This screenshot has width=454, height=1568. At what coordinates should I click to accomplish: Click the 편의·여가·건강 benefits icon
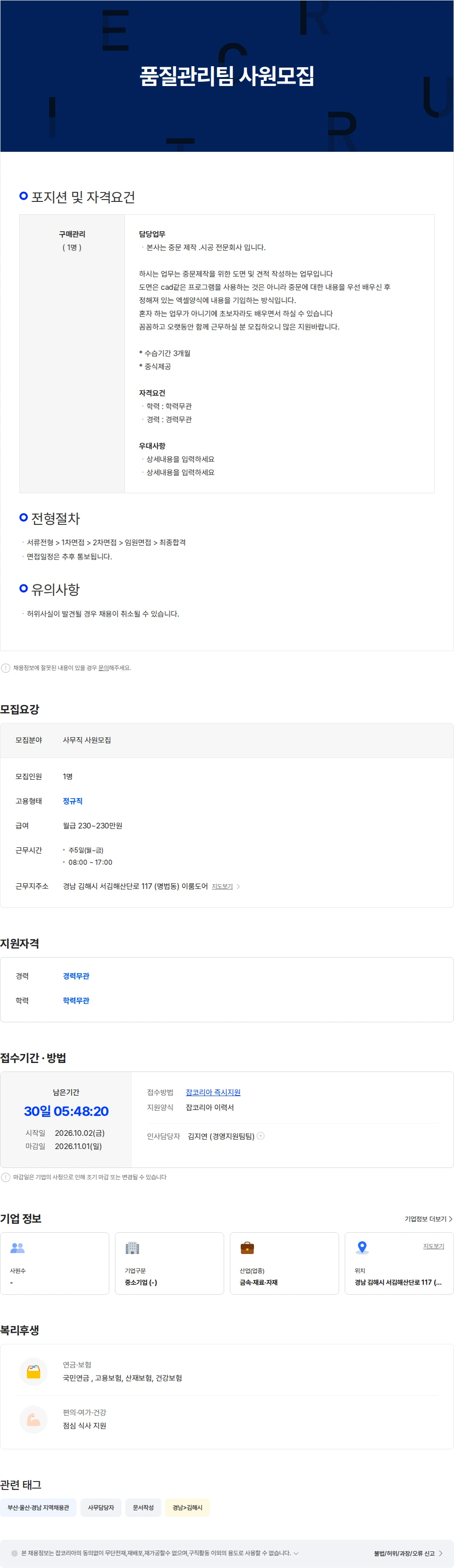pyautogui.click(x=34, y=1419)
